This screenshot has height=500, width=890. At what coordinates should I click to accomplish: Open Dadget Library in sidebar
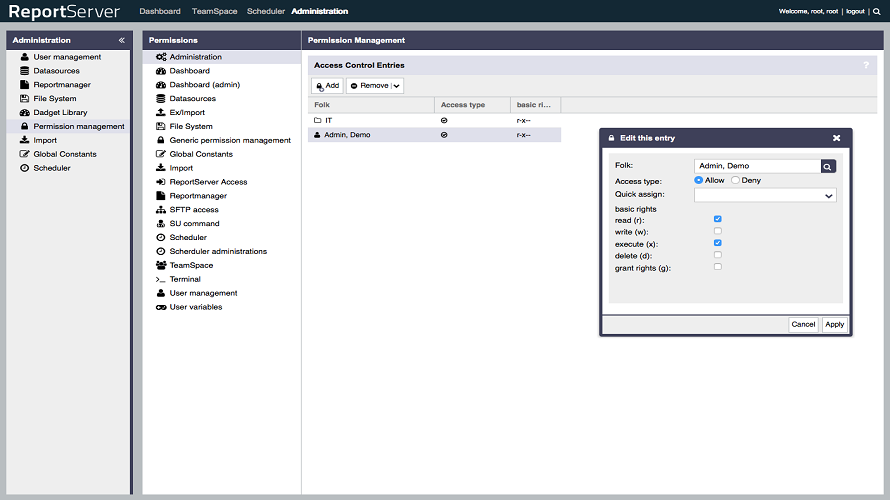coord(60,113)
